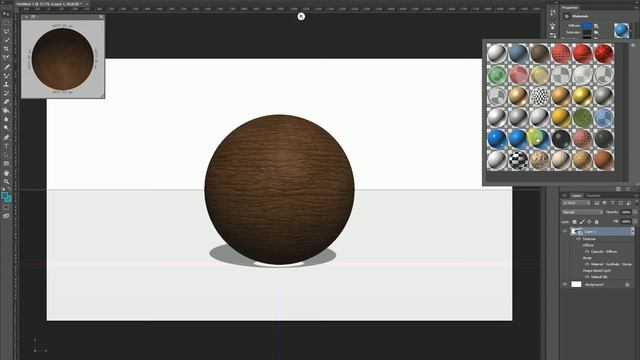The height and width of the screenshot is (360, 640).
Task: Click the Diffuse blue color swatch
Action: pos(587,26)
